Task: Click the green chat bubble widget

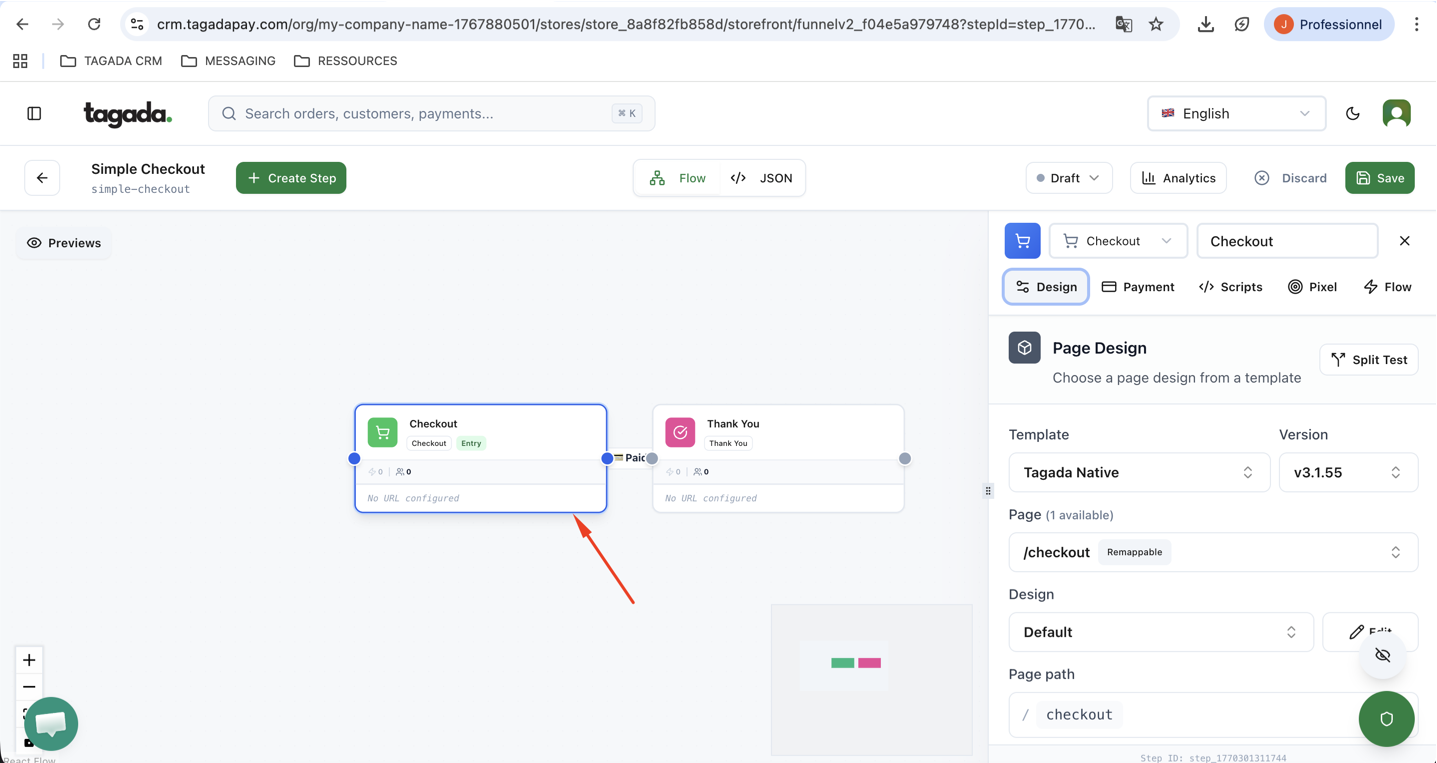Action: pos(51,723)
